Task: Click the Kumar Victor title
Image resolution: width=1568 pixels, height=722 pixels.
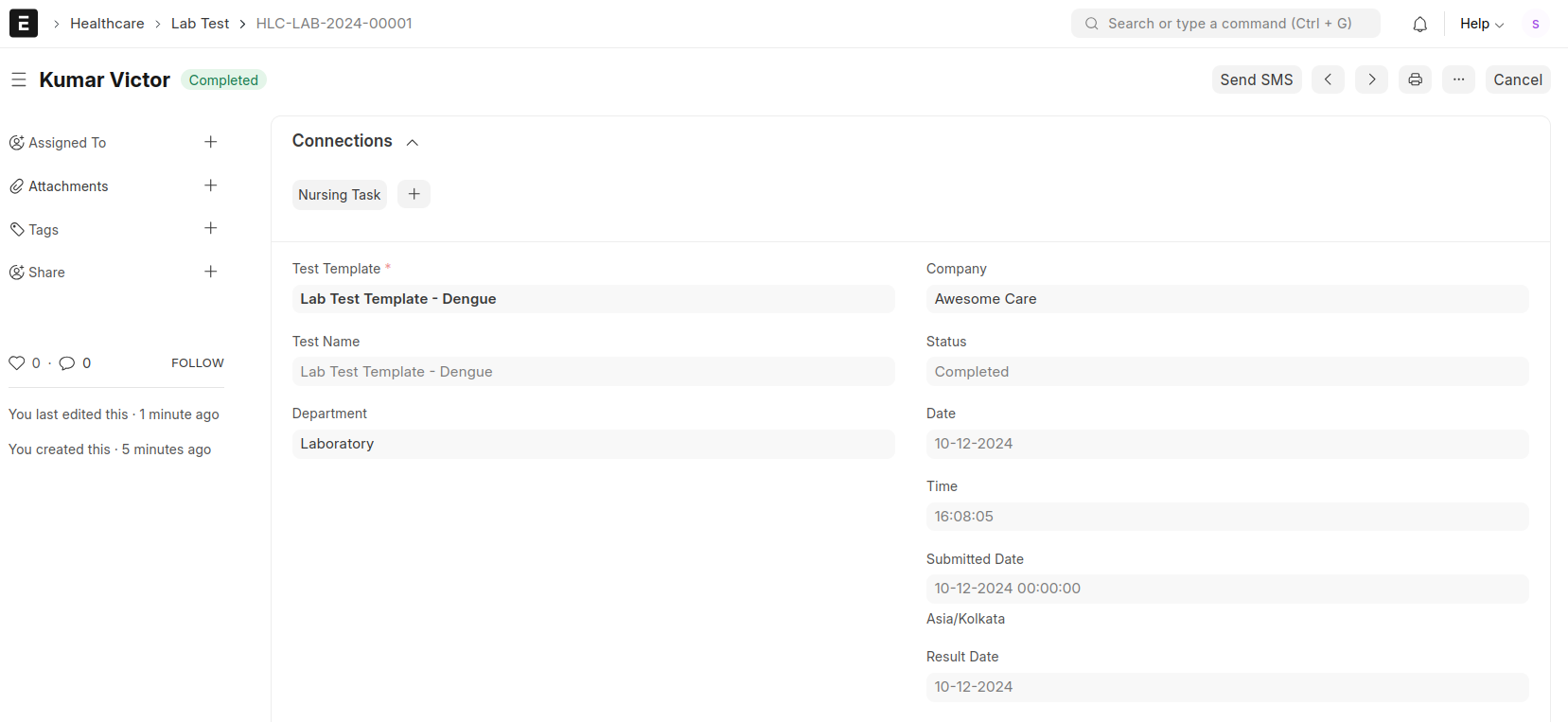Action: [x=105, y=79]
